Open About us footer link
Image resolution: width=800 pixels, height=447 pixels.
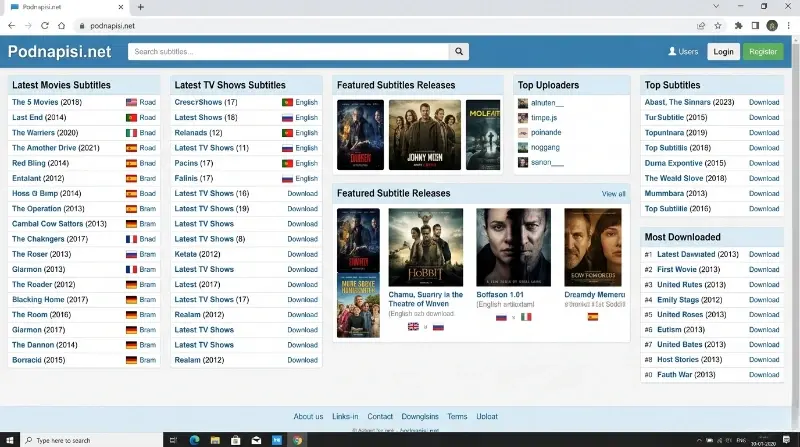point(308,416)
